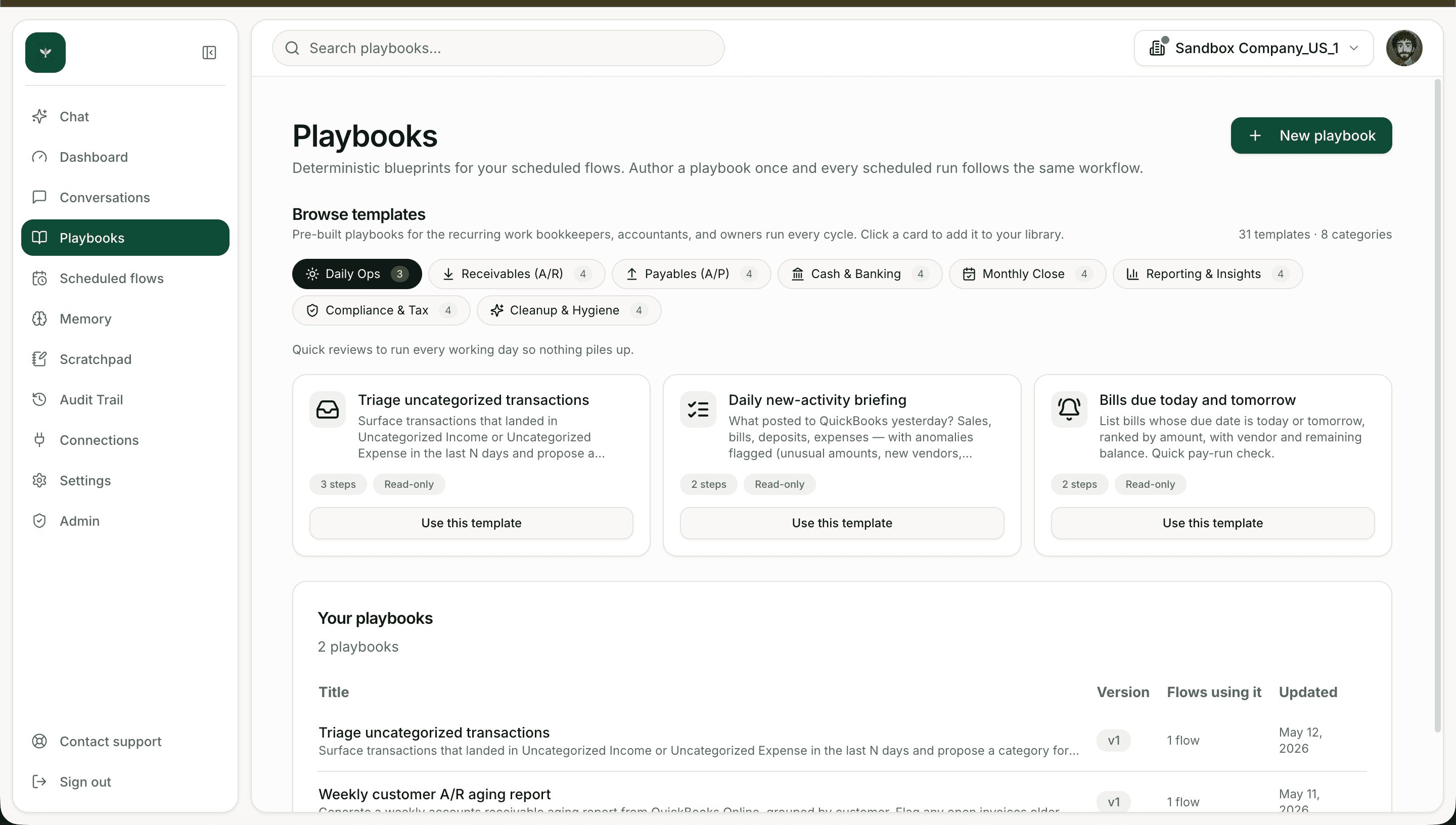
Task: Open Conversations in the sidebar
Action: pos(125,197)
